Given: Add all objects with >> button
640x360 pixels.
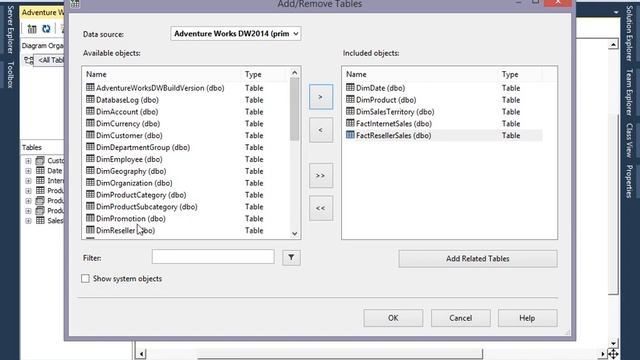Looking at the screenshot, I should (x=321, y=176).
